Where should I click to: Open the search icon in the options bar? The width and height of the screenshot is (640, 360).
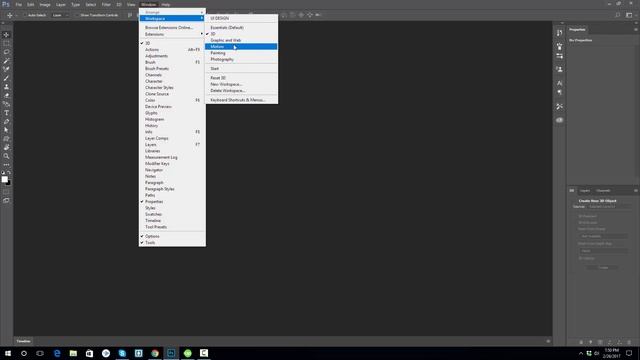618,15
